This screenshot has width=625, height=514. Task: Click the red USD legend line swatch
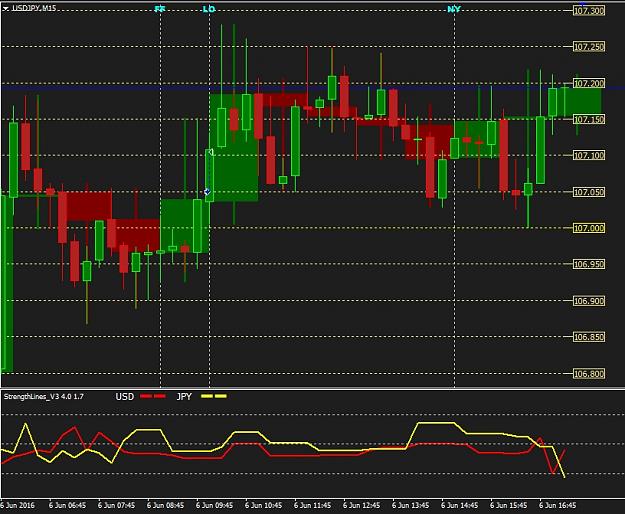coord(153,396)
